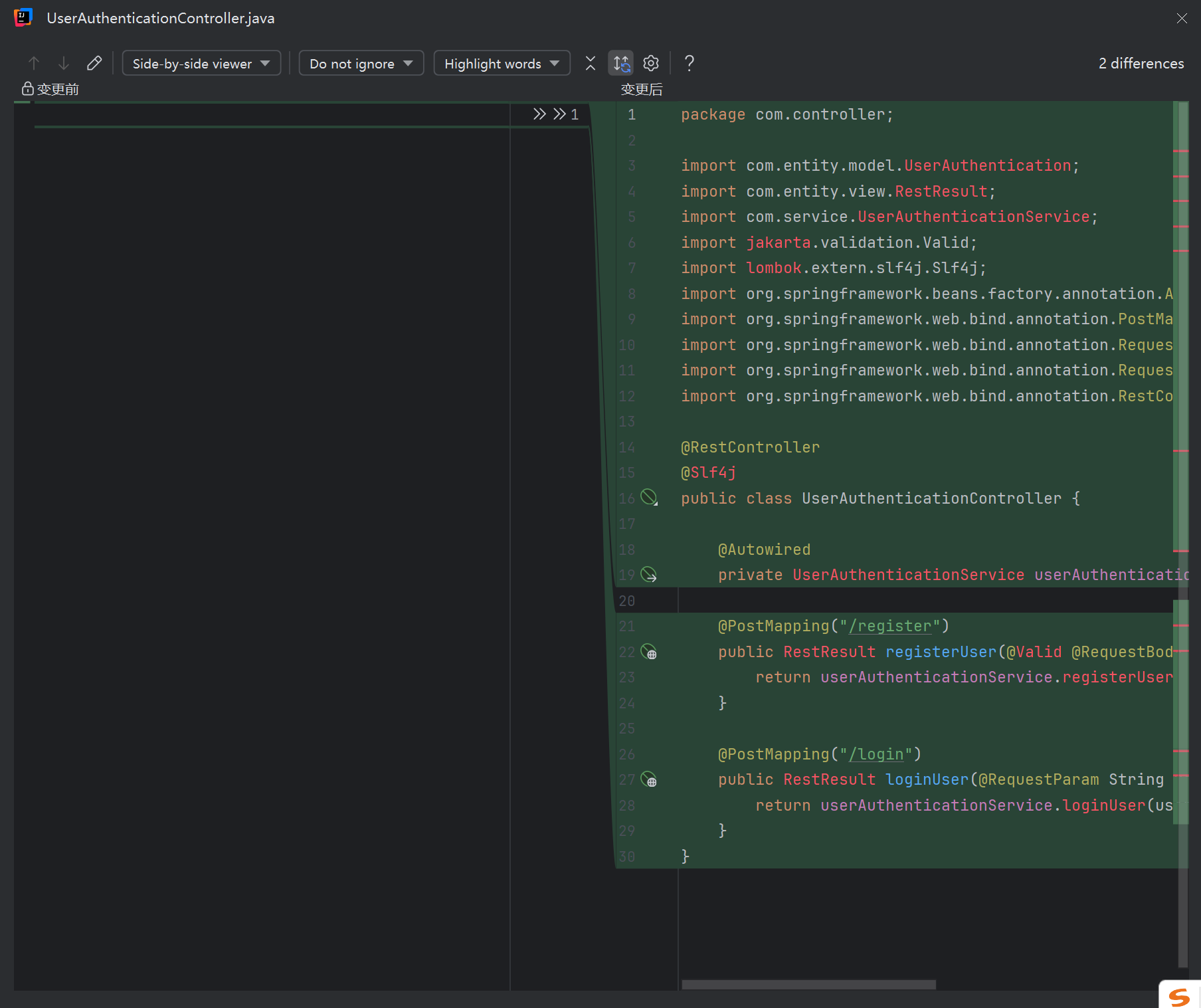This screenshot has height=1008, width=1201.
Task: Follow the /login URL link
Action: [x=876, y=754]
